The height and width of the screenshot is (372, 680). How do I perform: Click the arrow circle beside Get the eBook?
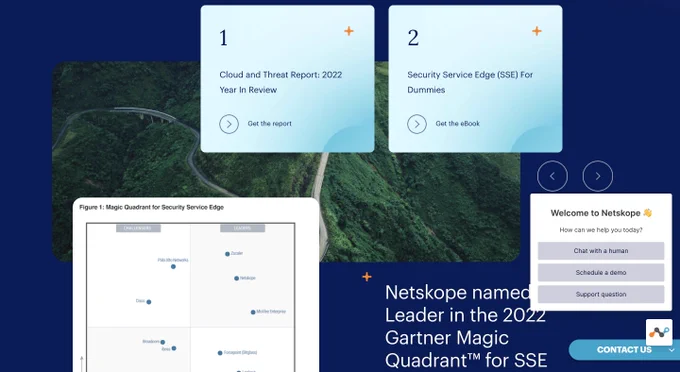[x=417, y=124]
